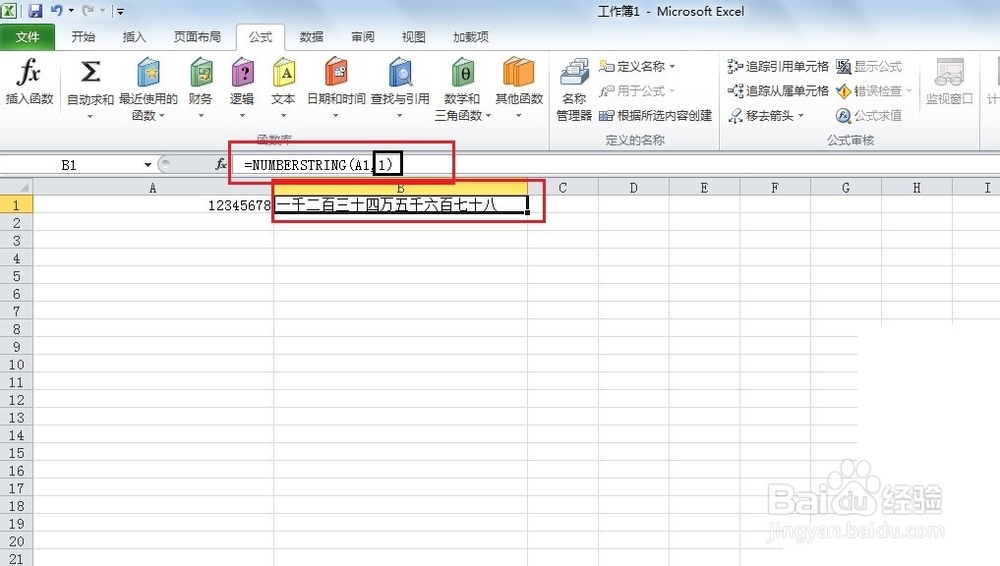
Task: Open Recently Used functions (最近使用的函数) book icon
Action: [149, 71]
